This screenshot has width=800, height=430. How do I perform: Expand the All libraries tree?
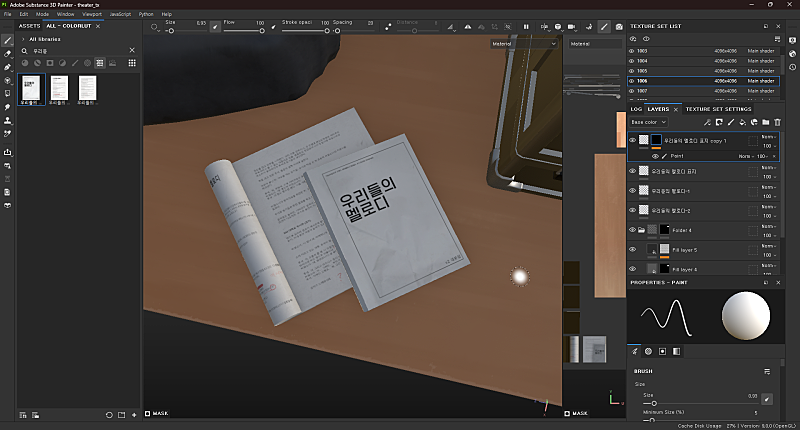click(22, 38)
